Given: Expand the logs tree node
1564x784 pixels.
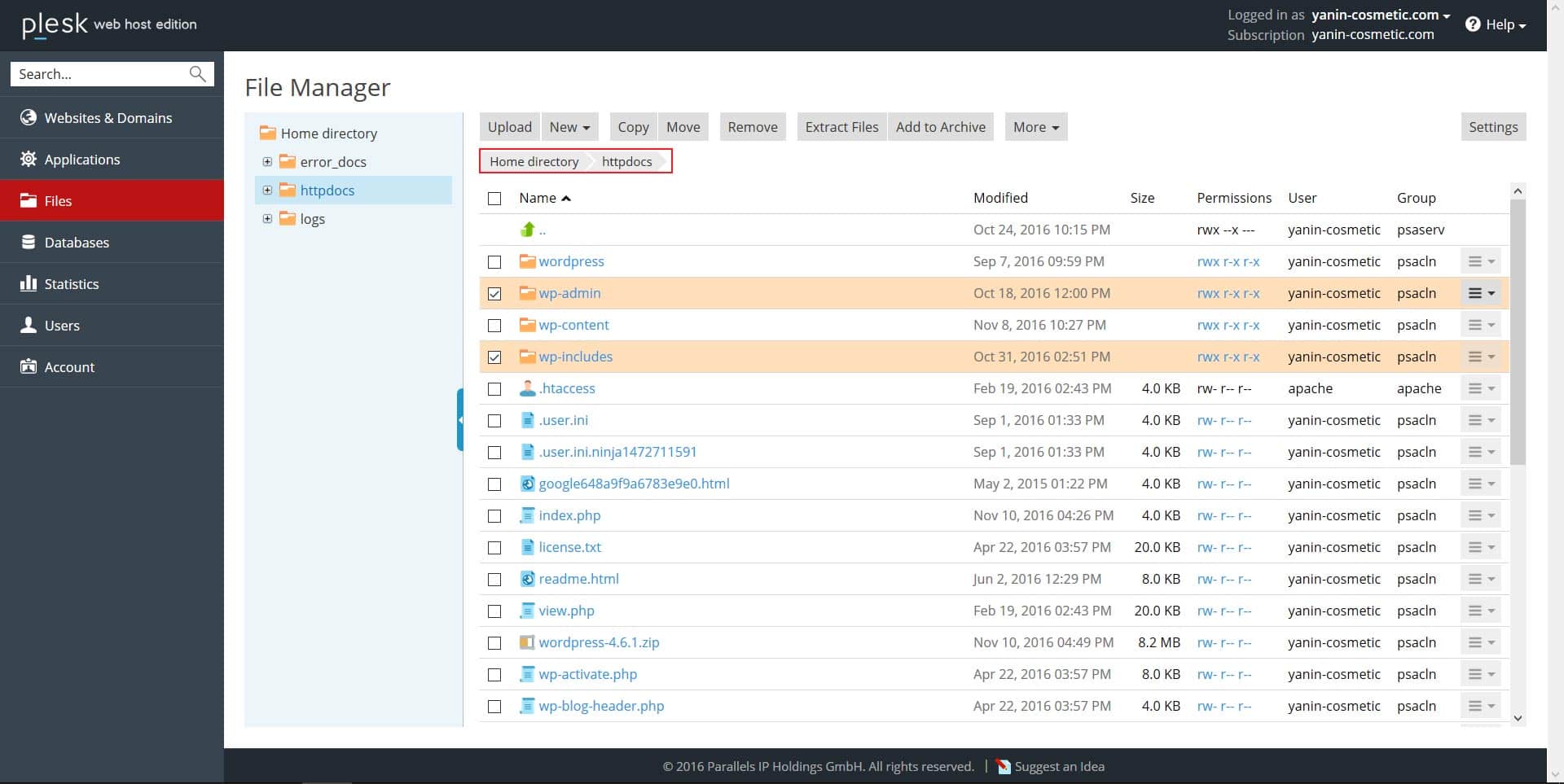Looking at the screenshot, I should (267, 219).
